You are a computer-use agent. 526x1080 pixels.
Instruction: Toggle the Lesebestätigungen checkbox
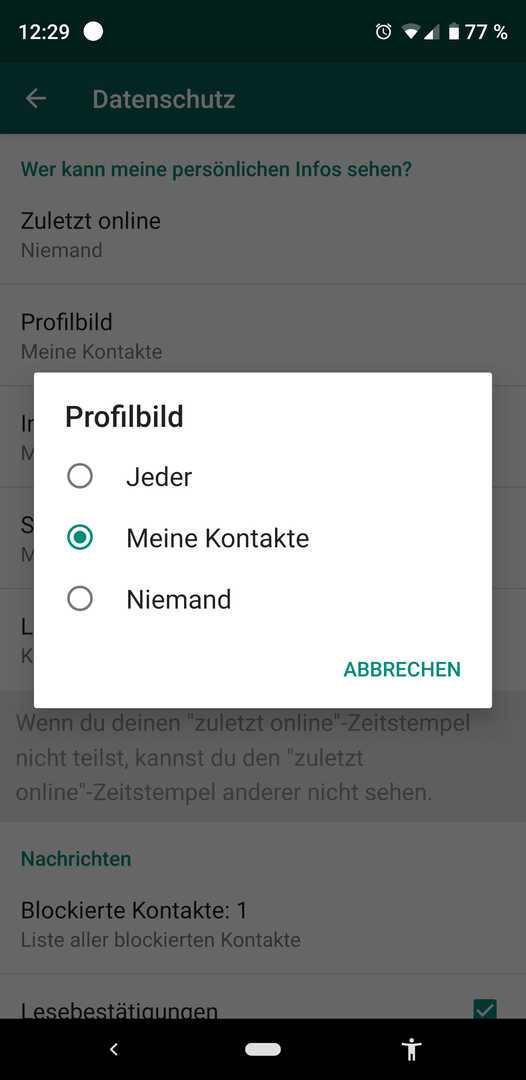(485, 1009)
